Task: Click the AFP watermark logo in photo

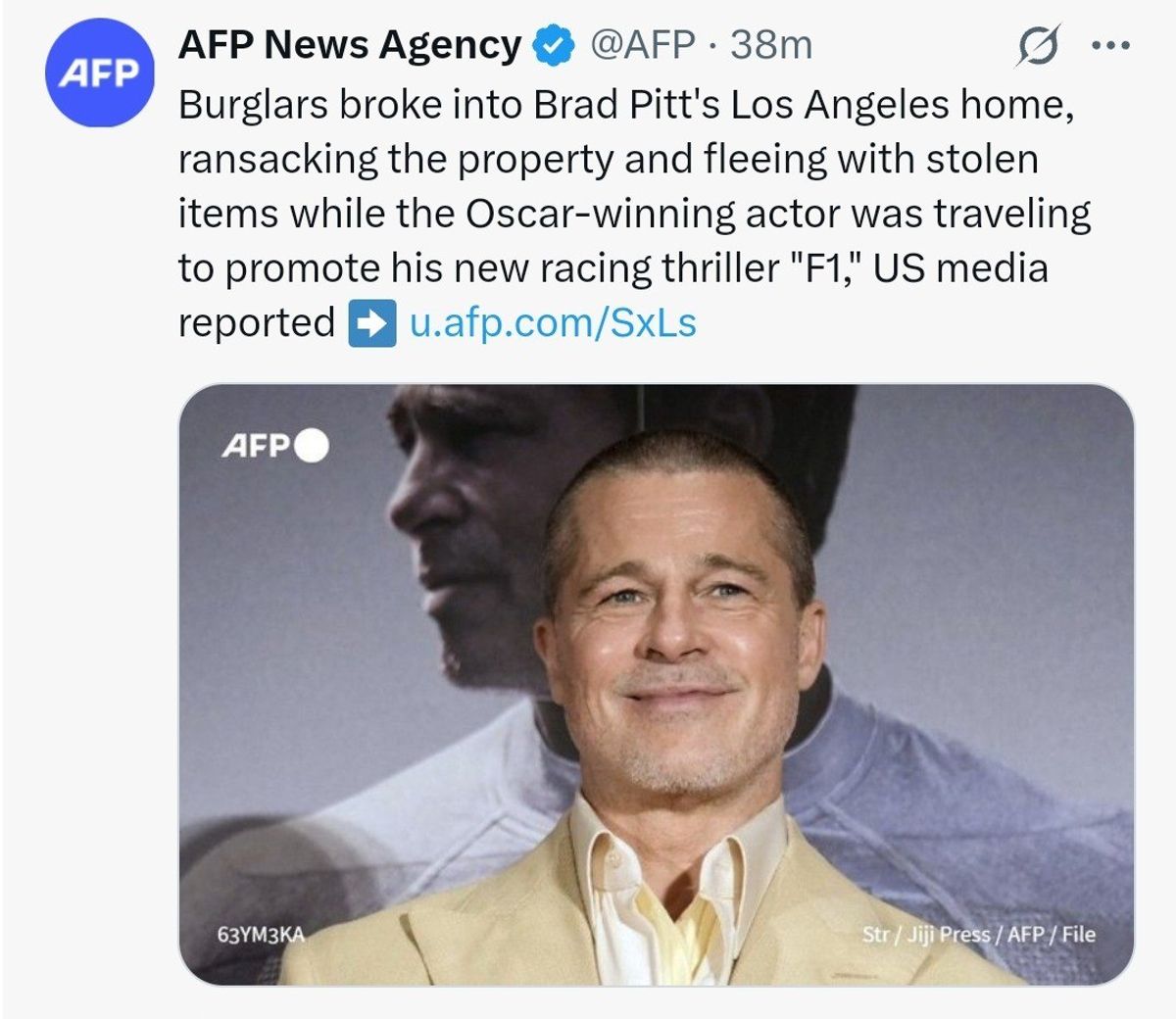Action: 256,446
